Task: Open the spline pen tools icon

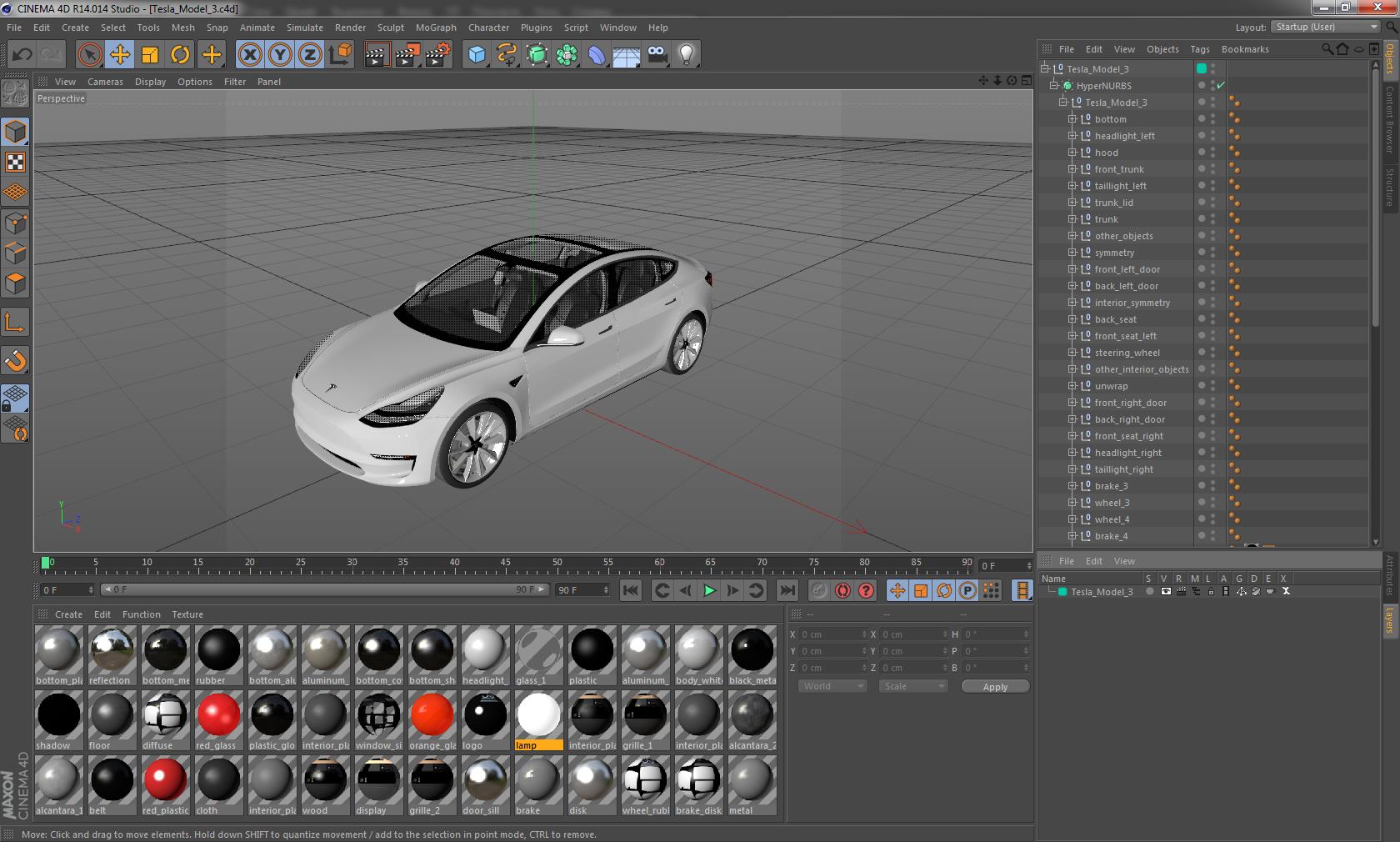Action: (507, 55)
